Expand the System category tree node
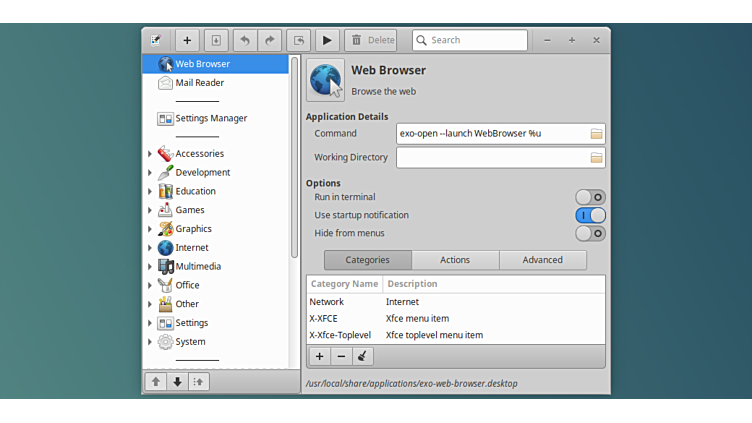Viewport: 752px width, 423px height. [x=150, y=342]
